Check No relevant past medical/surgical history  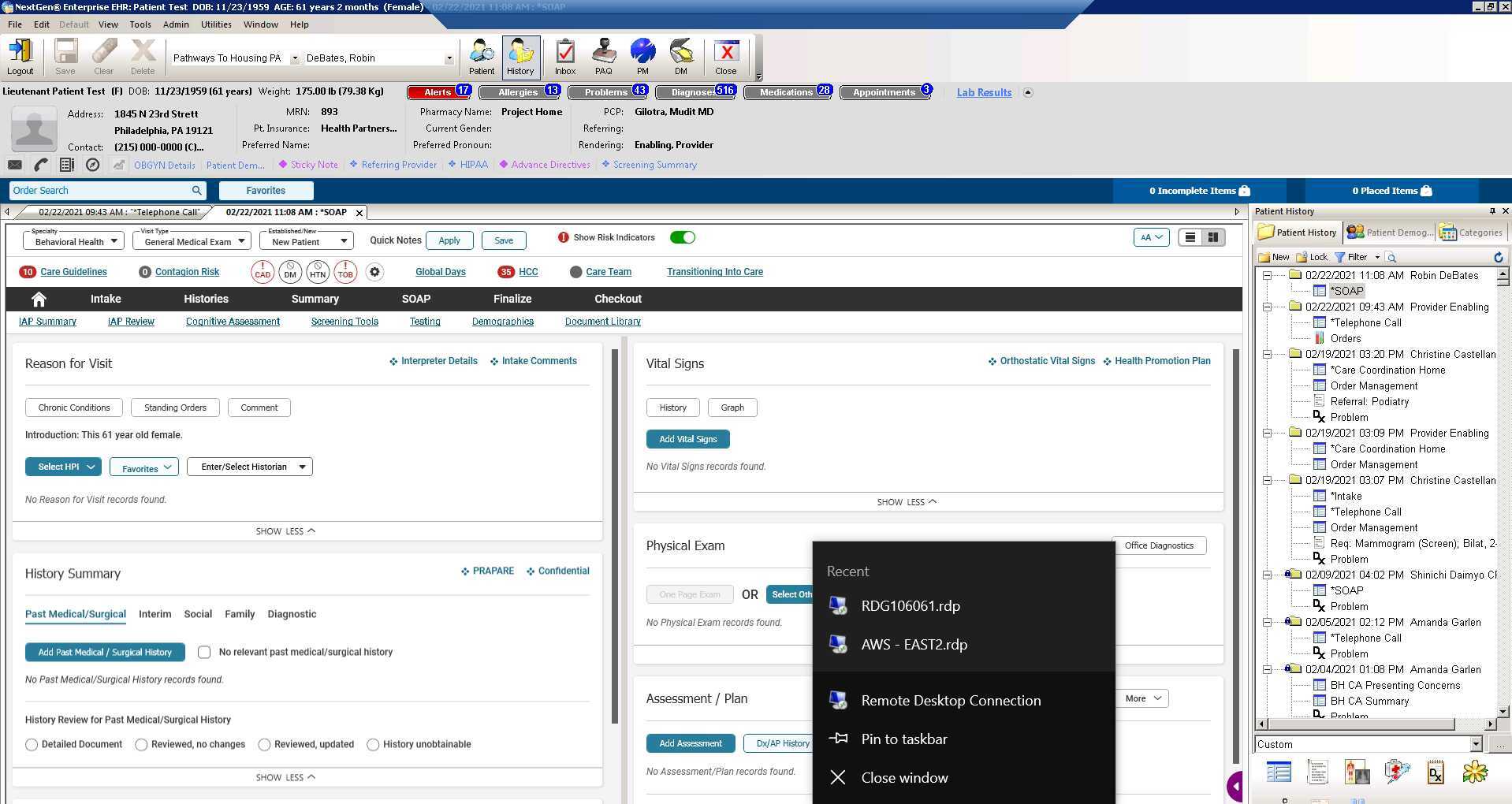click(x=204, y=652)
